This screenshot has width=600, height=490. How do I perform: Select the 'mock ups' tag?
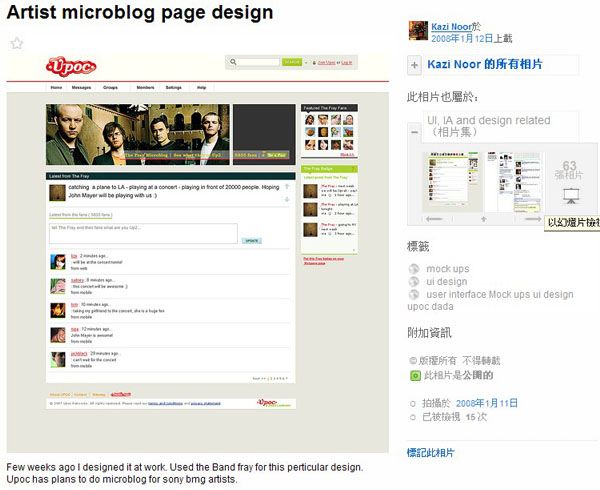click(x=447, y=269)
